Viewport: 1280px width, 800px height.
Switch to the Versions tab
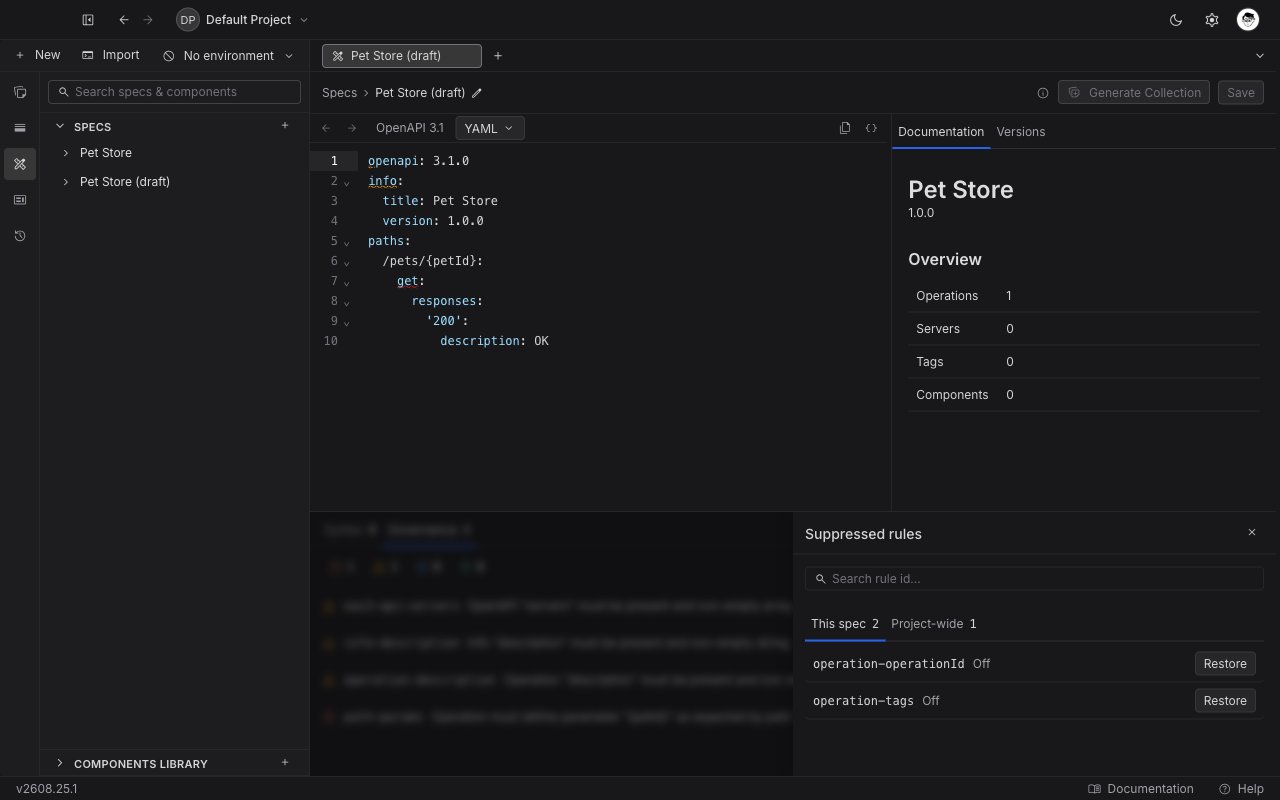click(1021, 132)
